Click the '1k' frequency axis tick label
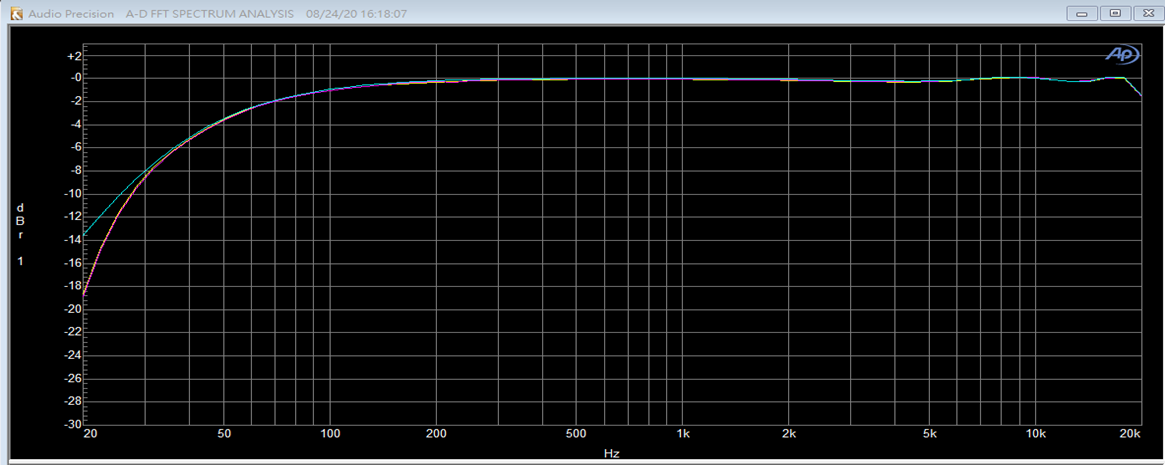The height and width of the screenshot is (465, 1165). (x=683, y=435)
